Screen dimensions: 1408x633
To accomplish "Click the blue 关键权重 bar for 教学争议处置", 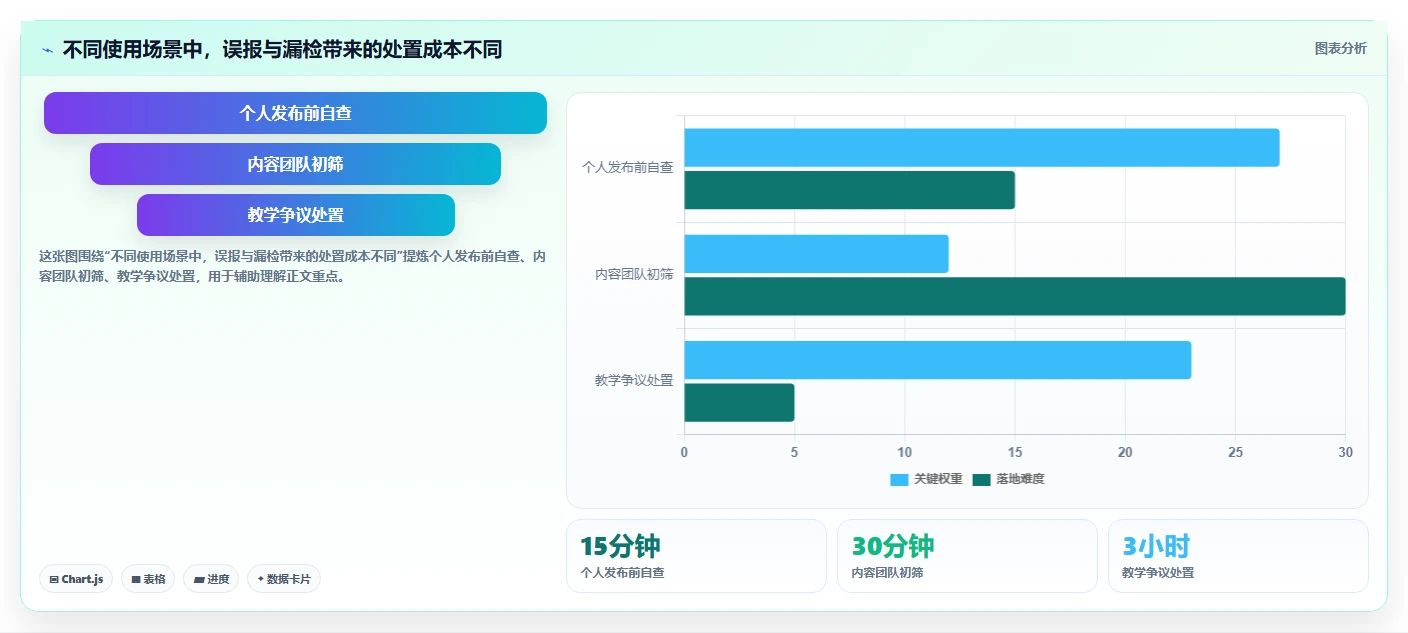I will pos(937,360).
